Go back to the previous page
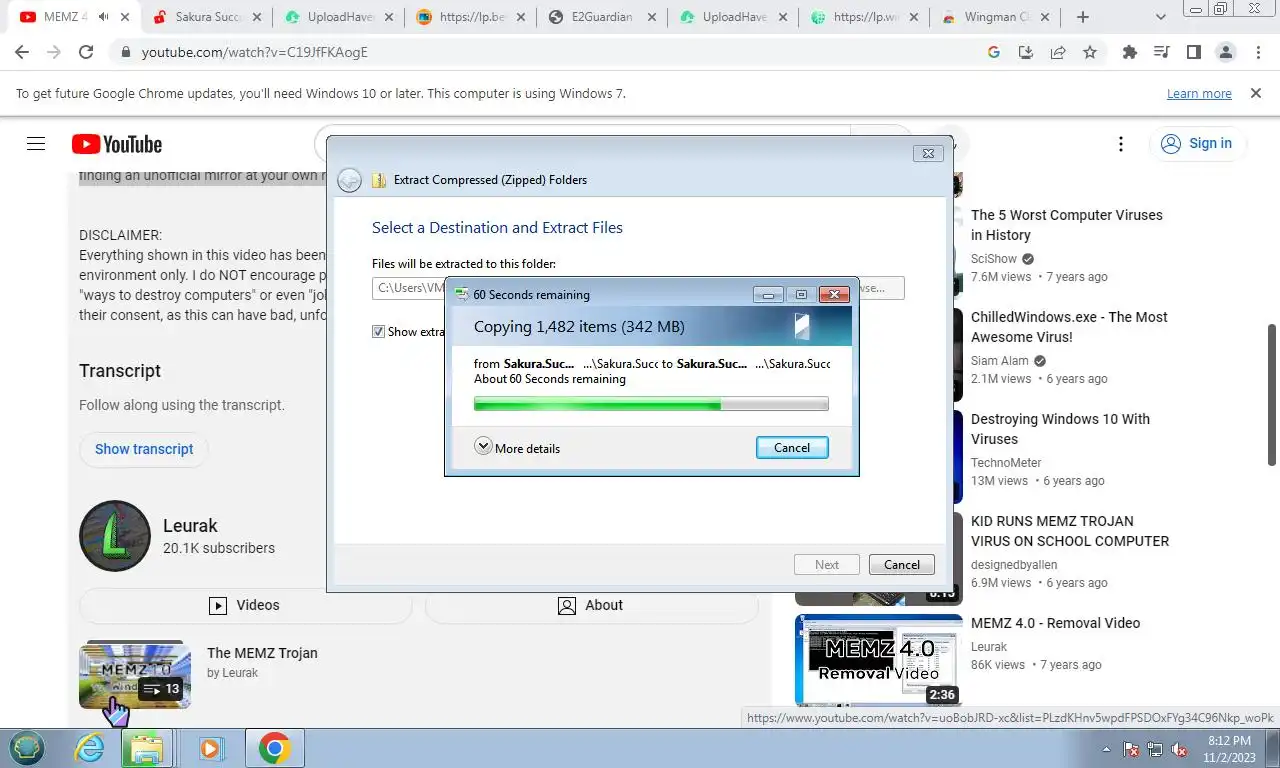 click(x=22, y=52)
